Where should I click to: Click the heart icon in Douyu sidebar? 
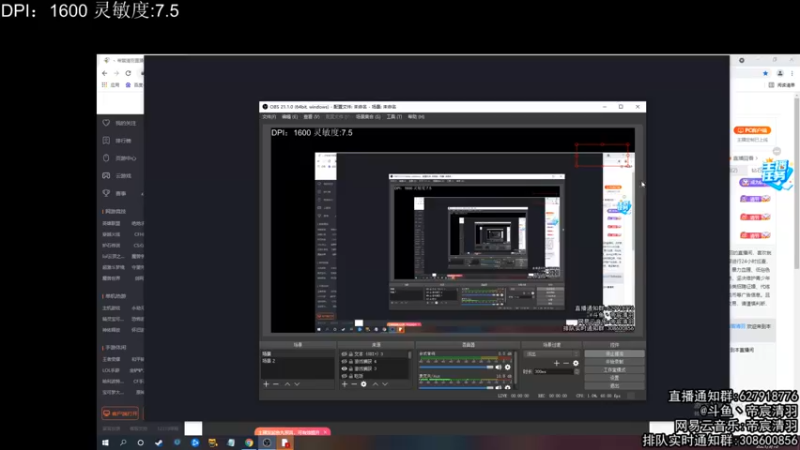click(x=106, y=123)
